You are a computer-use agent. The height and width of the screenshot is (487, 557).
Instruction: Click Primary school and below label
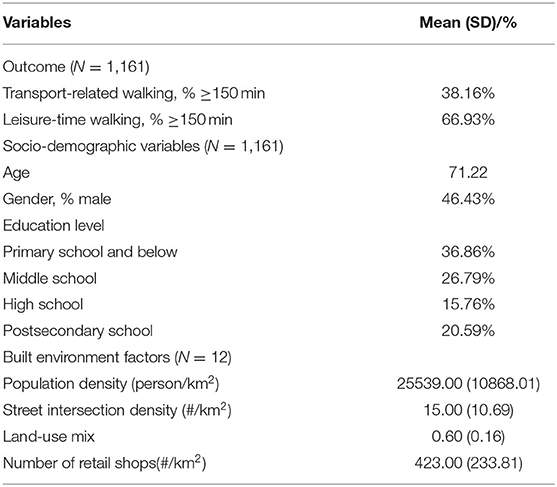point(90,252)
